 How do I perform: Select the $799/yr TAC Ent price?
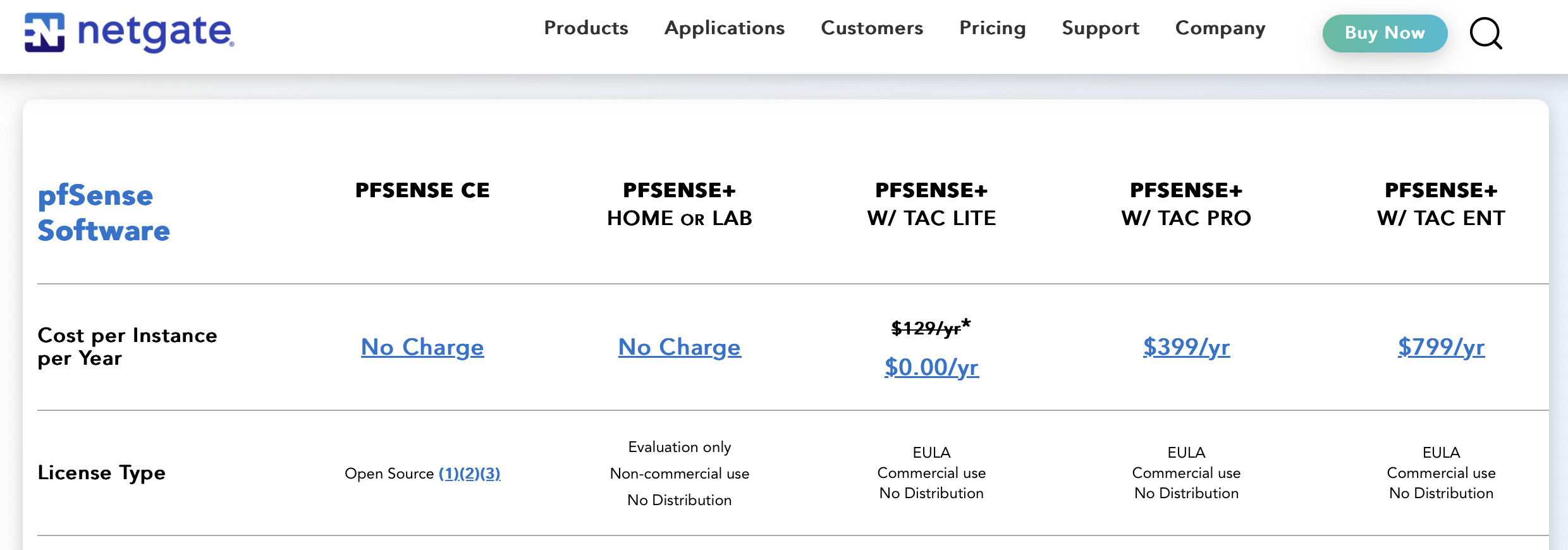(x=1442, y=347)
